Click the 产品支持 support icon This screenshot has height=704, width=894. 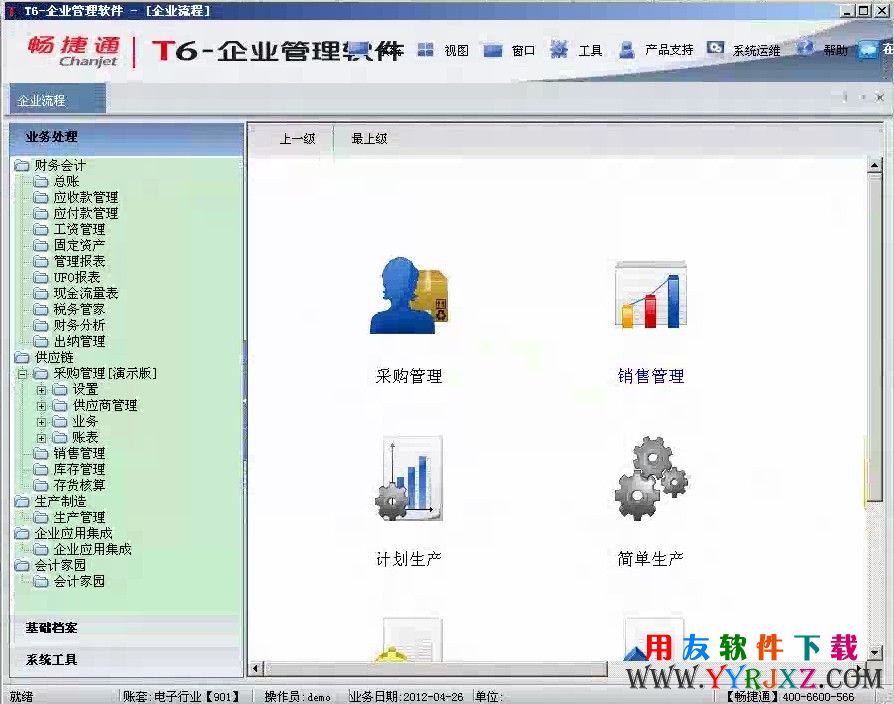tap(627, 50)
